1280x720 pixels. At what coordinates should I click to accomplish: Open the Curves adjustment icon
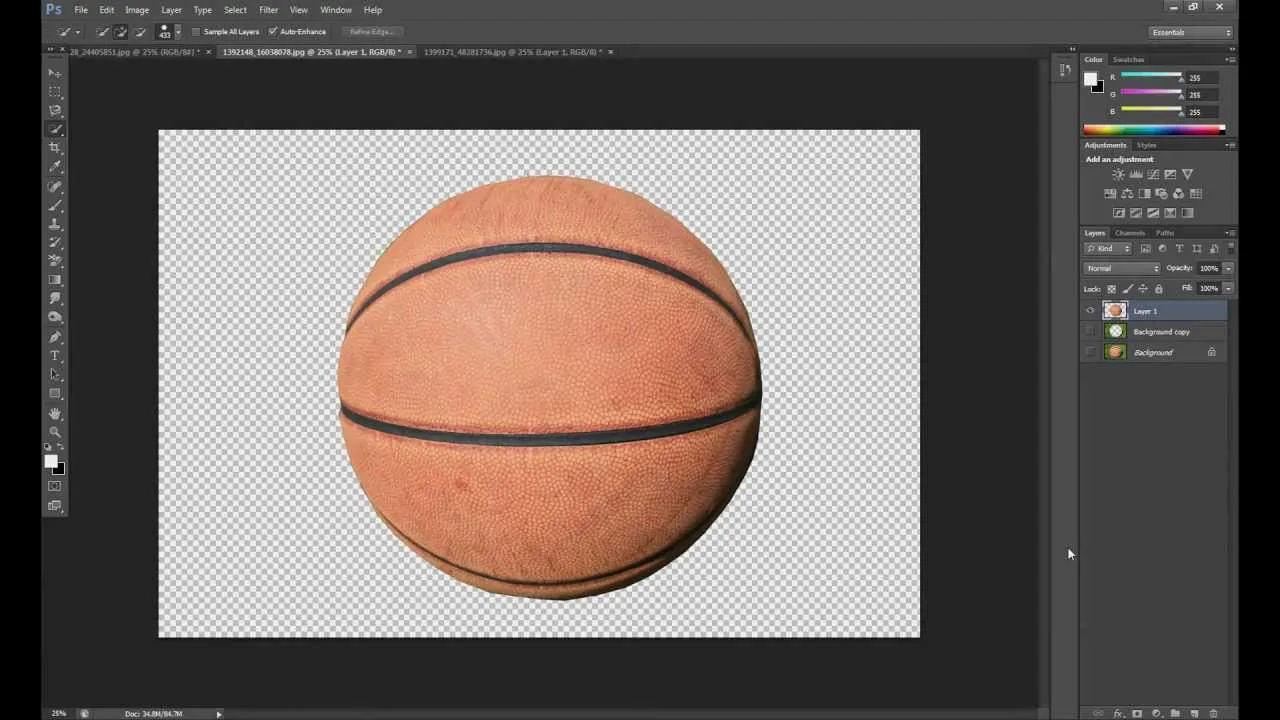1154,174
